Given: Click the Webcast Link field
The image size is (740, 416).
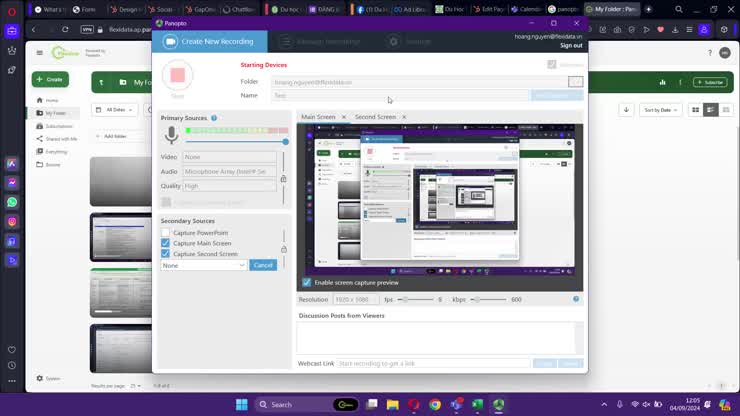Looking at the screenshot, I should pos(433,364).
